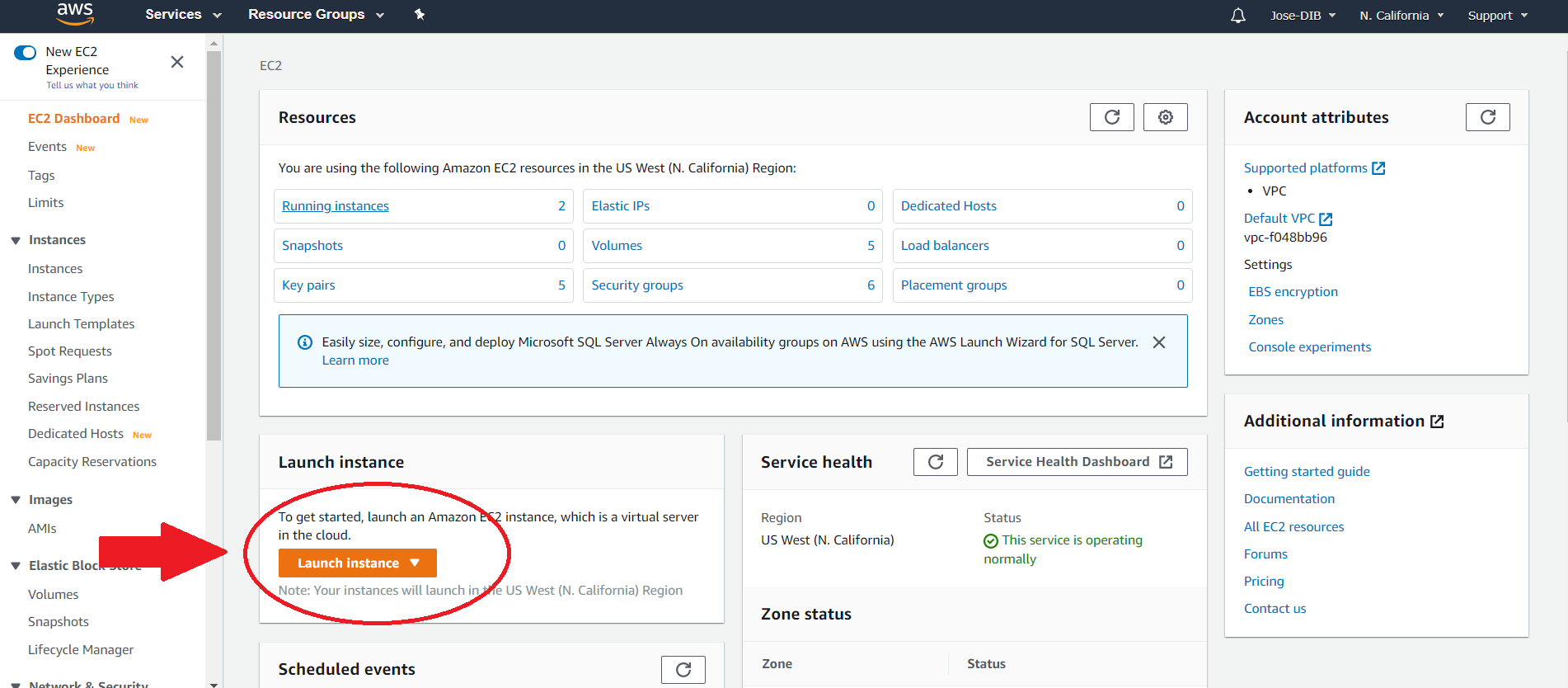This screenshot has height=688, width=1568.
Task: Open Instances list in sidebar
Action: pyautogui.click(x=55, y=269)
